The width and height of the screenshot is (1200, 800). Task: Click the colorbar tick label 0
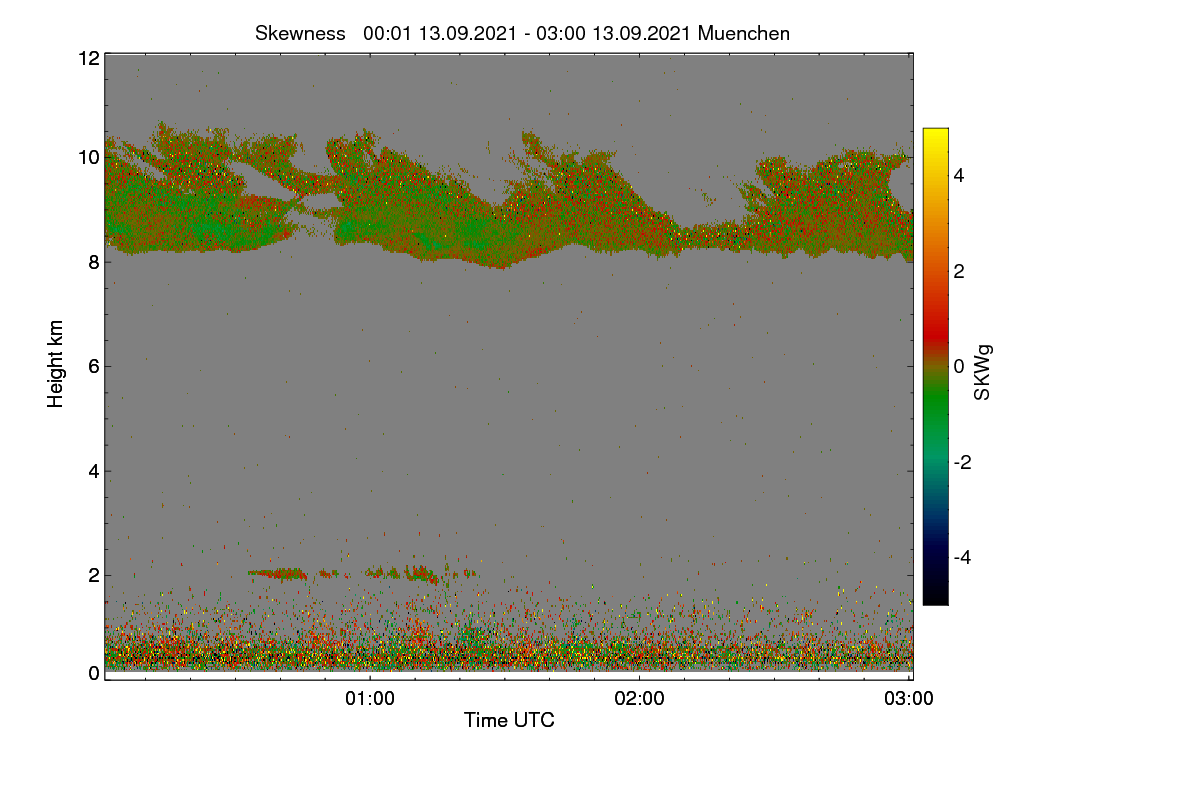pyautogui.click(x=960, y=366)
